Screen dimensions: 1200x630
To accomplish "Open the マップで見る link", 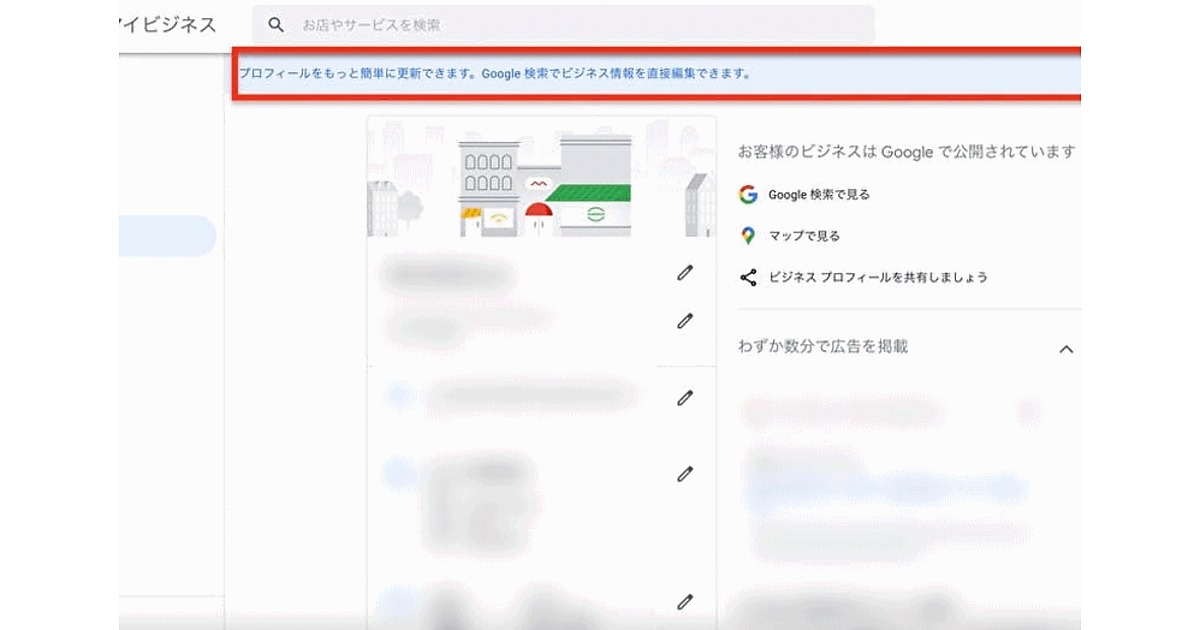I will pyautogui.click(x=804, y=236).
